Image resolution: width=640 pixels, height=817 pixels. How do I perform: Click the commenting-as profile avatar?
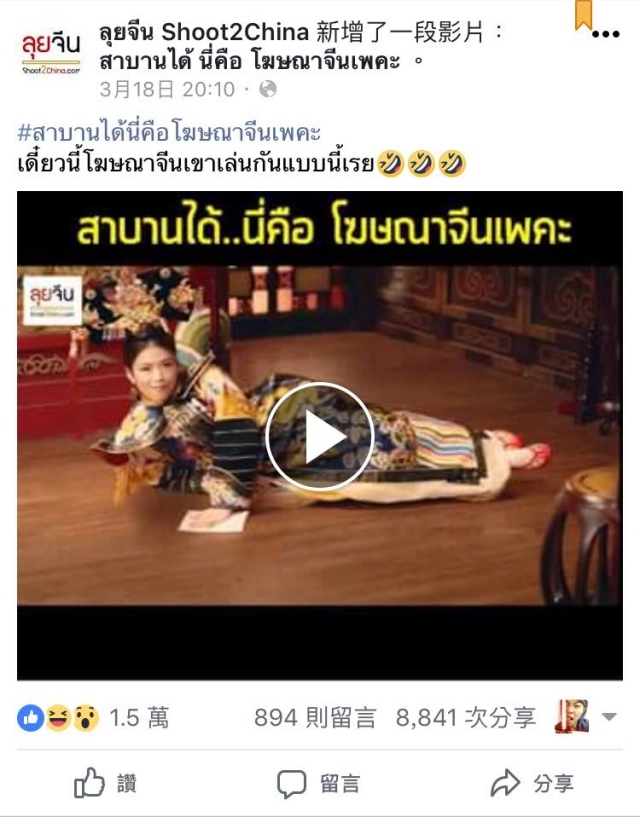tap(572, 716)
